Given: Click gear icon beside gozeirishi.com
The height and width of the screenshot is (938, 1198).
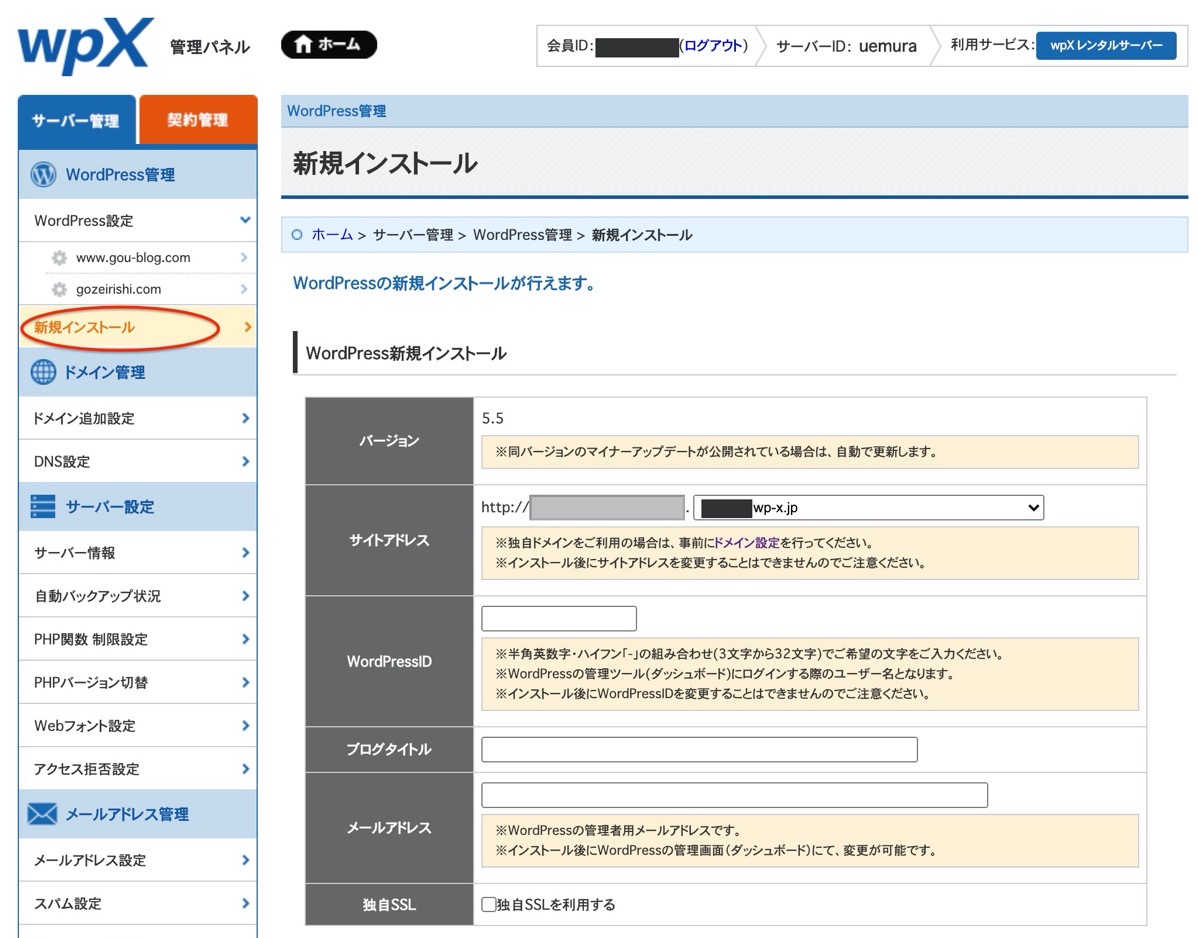Looking at the screenshot, I should (x=59, y=289).
